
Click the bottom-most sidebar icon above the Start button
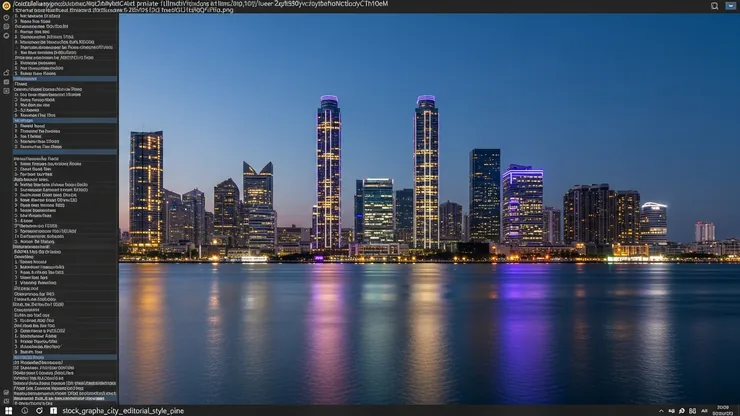click(x=6, y=401)
